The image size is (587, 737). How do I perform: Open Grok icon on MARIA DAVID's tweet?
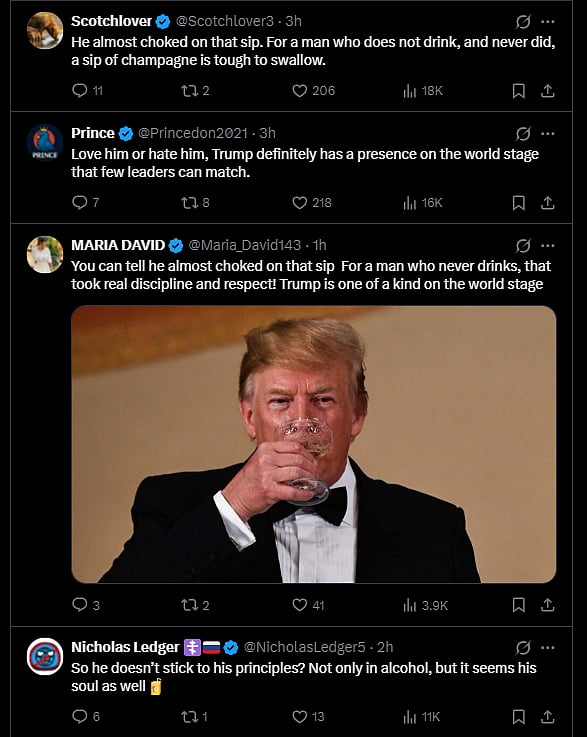[523, 245]
